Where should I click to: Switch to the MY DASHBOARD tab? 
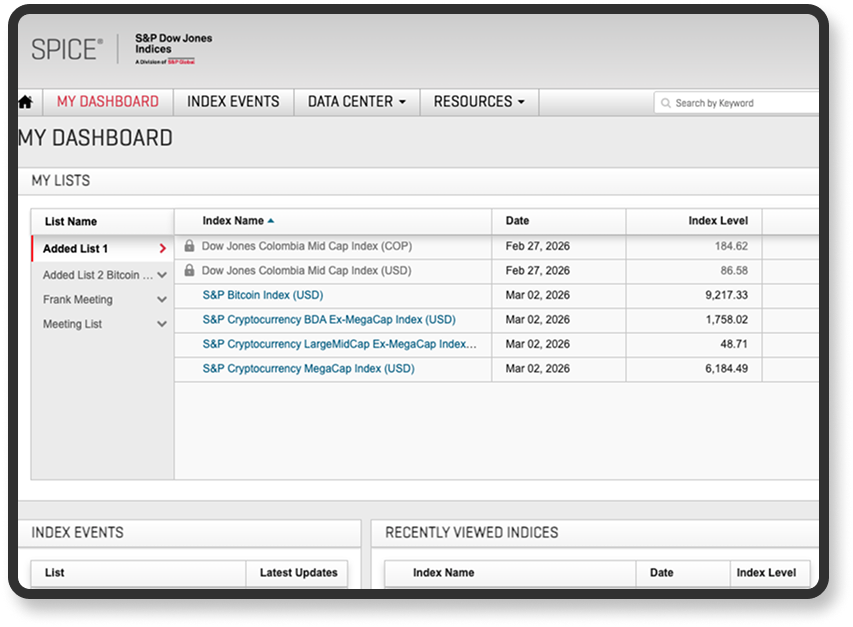108,101
